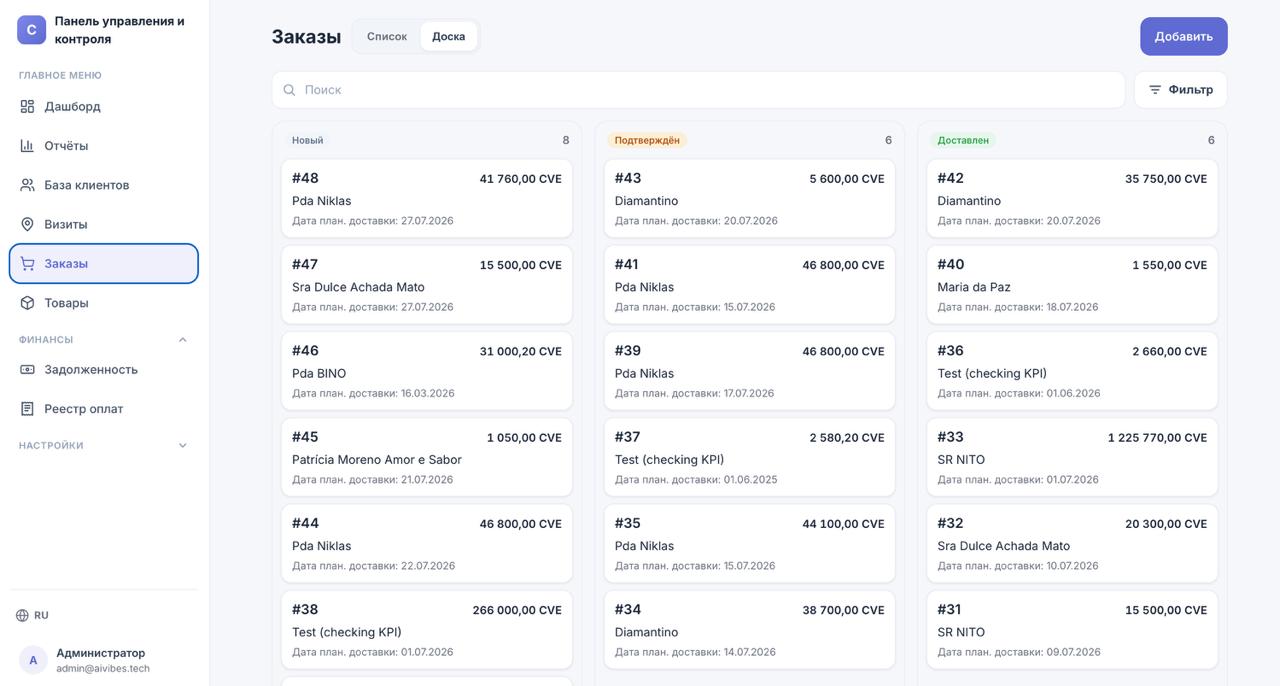
Task: Click the Заказы shopping cart icon
Action: coord(27,264)
